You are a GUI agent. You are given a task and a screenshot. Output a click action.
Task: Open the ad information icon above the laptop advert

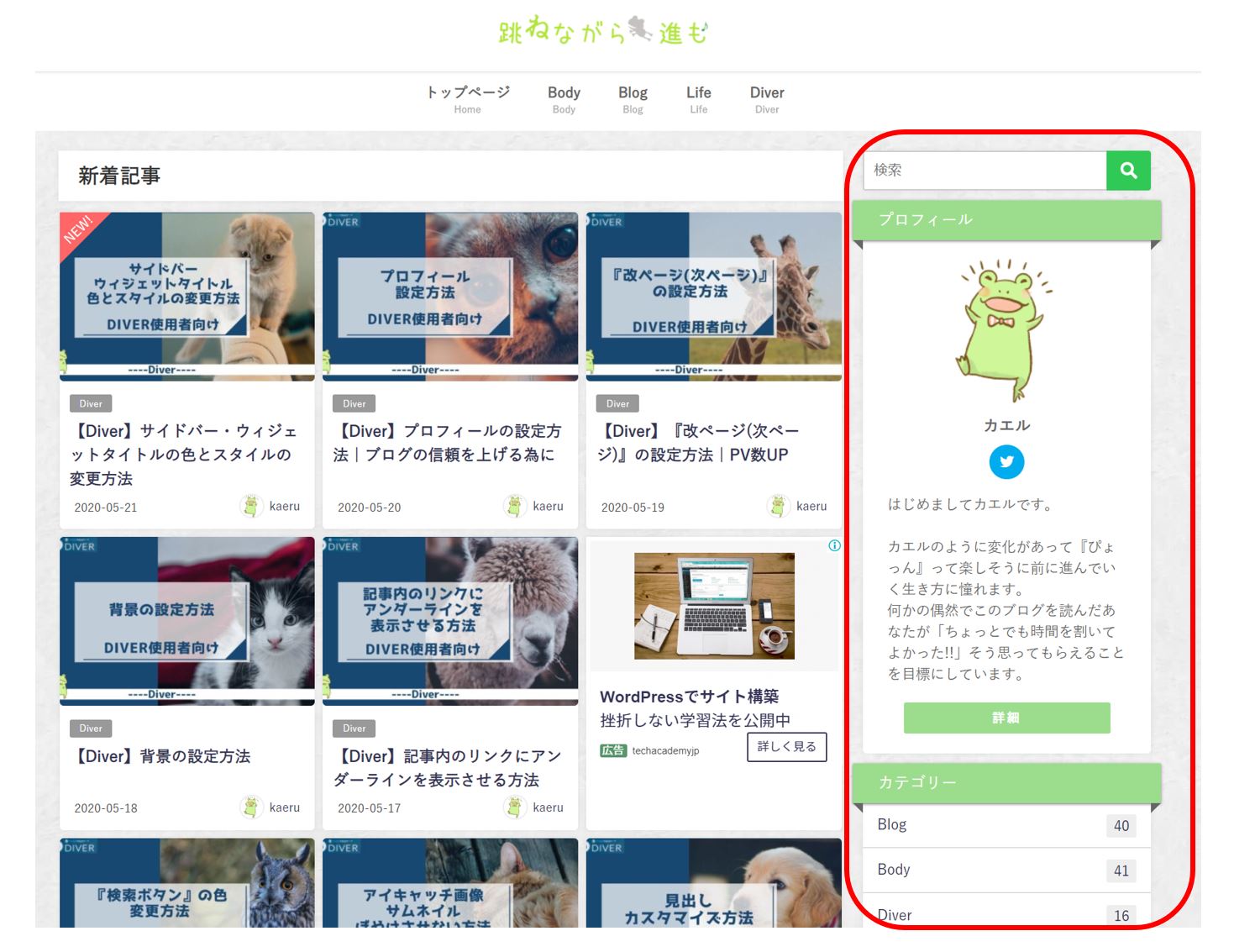pos(833,545)
